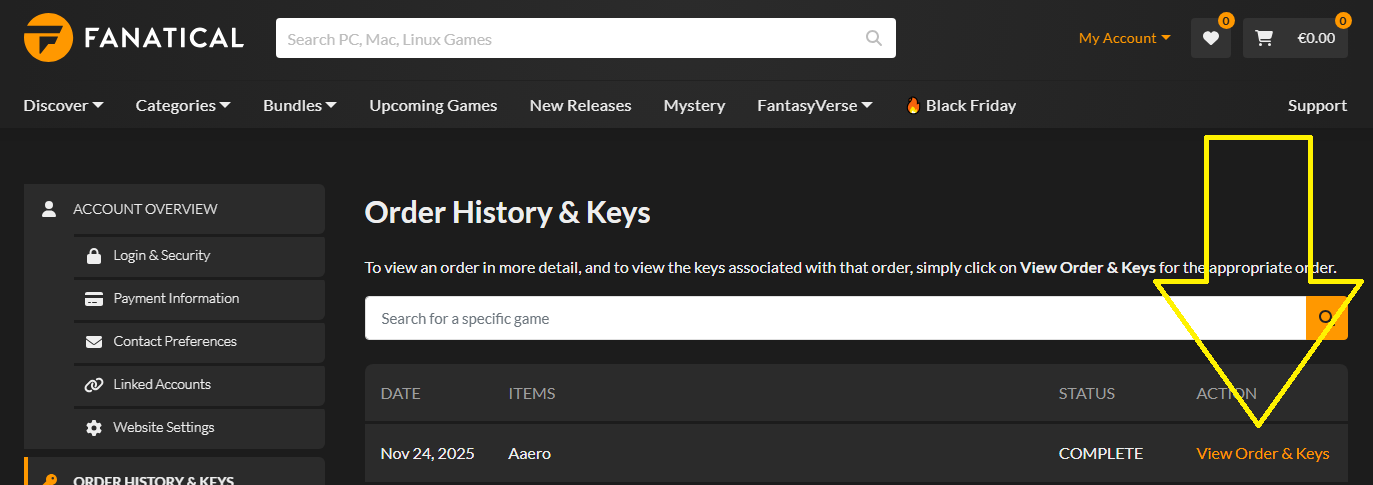Click the Website Settings gear icon
The height and width of the screenshot is (485, 1373).
coord(94,428)
